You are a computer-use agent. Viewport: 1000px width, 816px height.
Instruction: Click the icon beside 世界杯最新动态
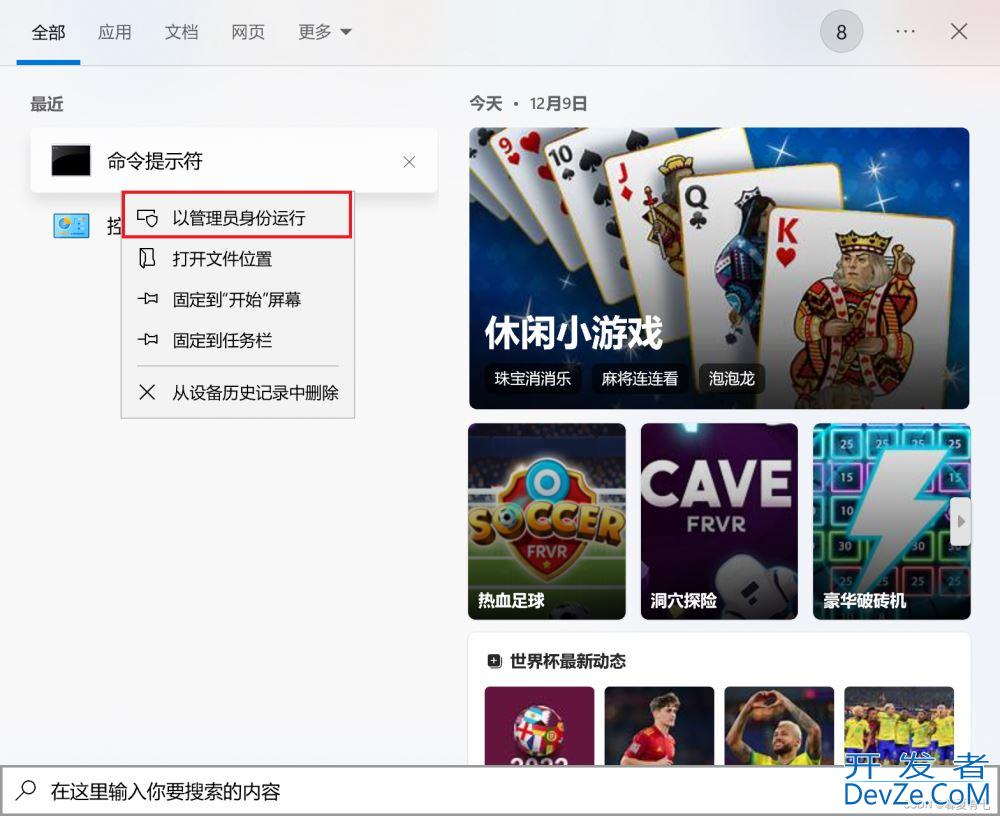click(x=494, y=661)
